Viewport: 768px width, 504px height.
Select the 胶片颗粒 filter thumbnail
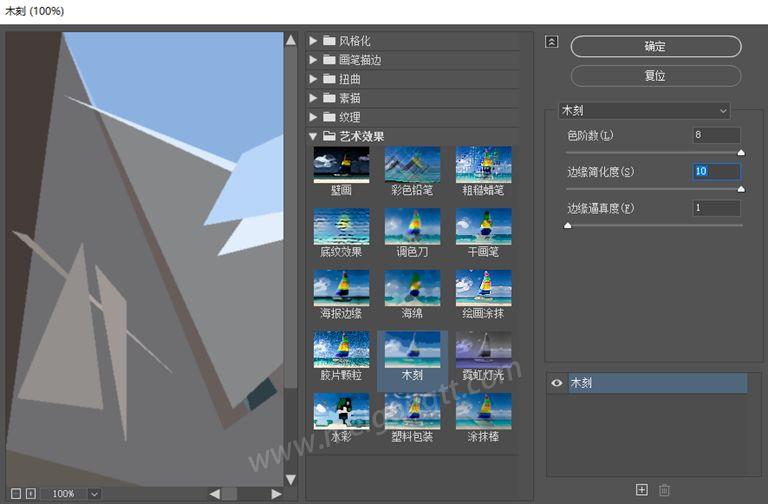click(x=341, y=350)
